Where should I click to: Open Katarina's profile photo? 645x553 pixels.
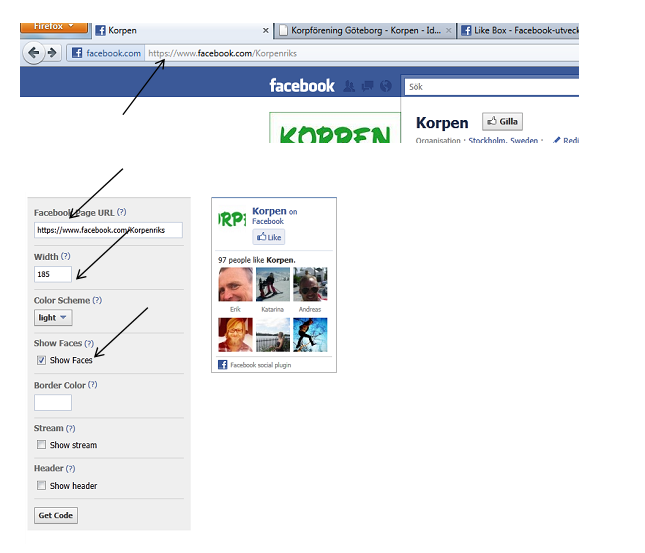pos(273,284)
